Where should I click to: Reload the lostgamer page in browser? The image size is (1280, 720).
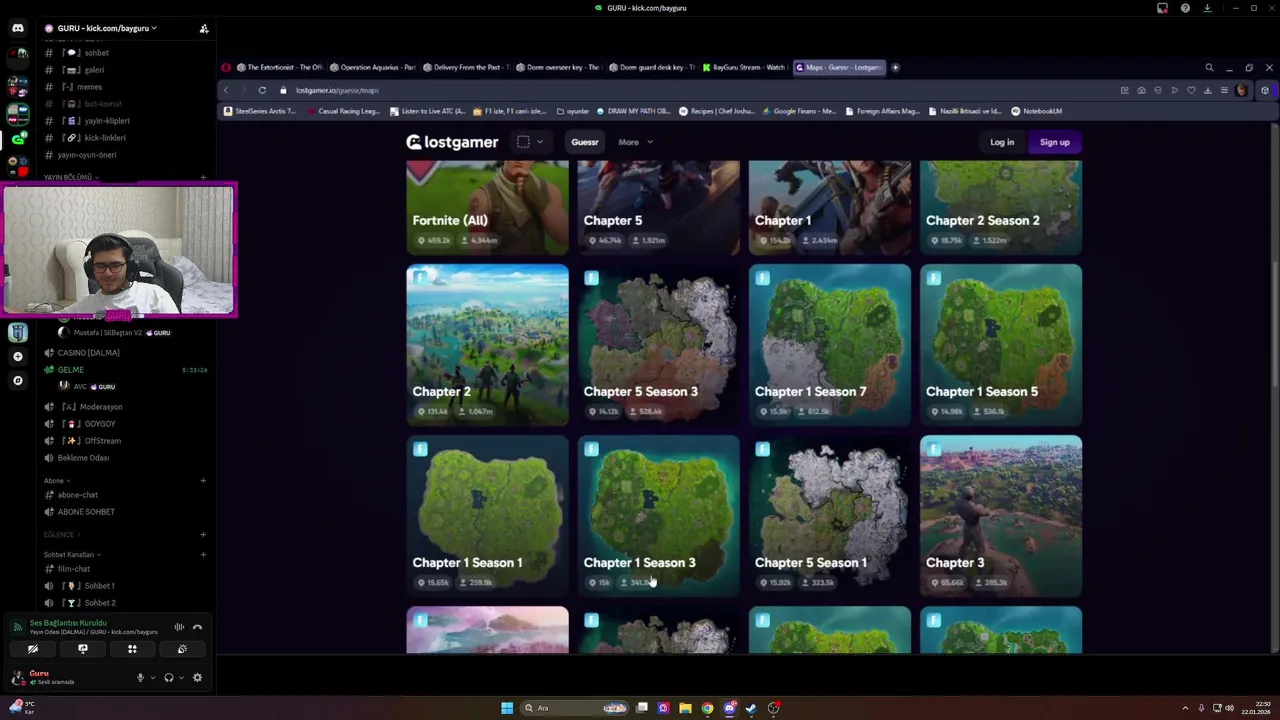point(262,90)
